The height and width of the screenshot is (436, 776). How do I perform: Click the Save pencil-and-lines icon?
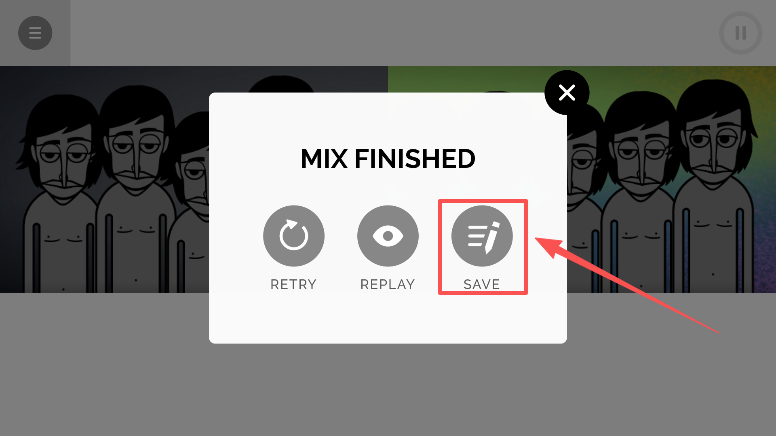(x=482, y=236)
